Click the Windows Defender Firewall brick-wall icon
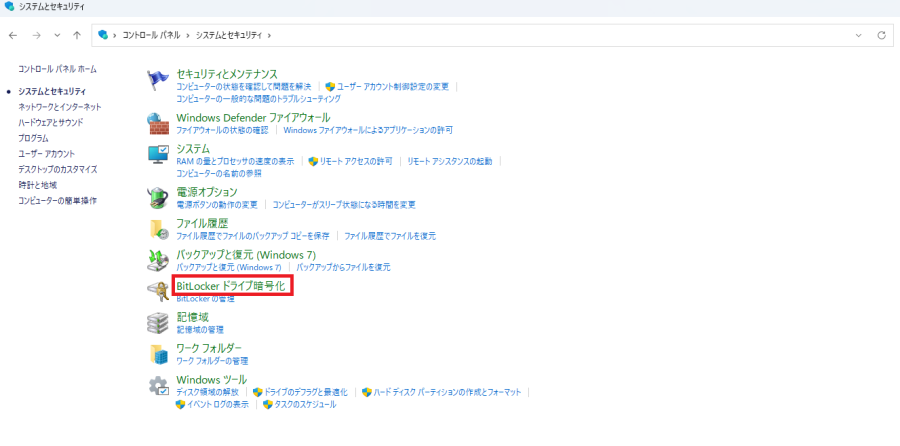900x446 pixels. [x=158, y=123]
